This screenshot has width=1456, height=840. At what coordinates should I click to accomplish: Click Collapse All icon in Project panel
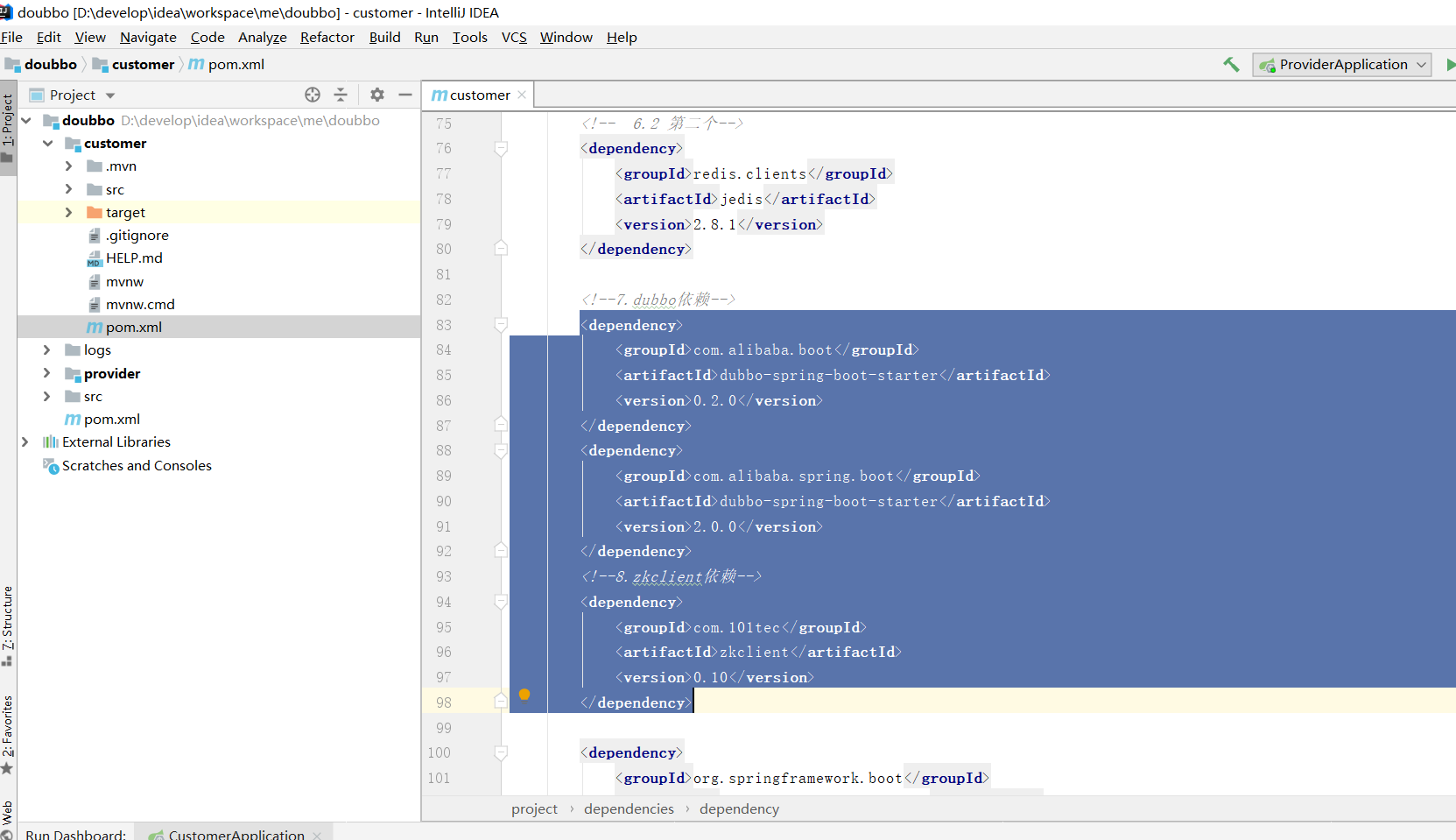click(x=341, y=95)
